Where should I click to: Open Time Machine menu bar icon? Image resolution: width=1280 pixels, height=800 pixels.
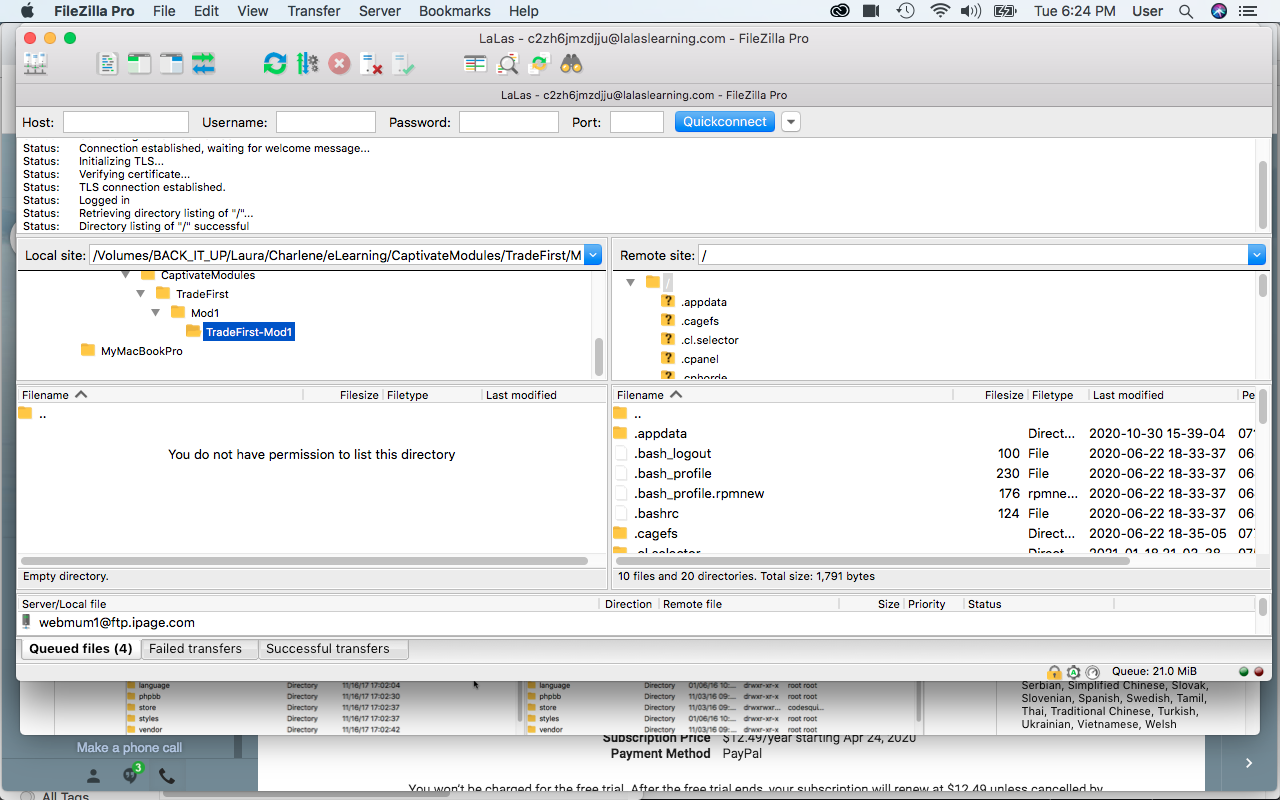coord(905,11)
